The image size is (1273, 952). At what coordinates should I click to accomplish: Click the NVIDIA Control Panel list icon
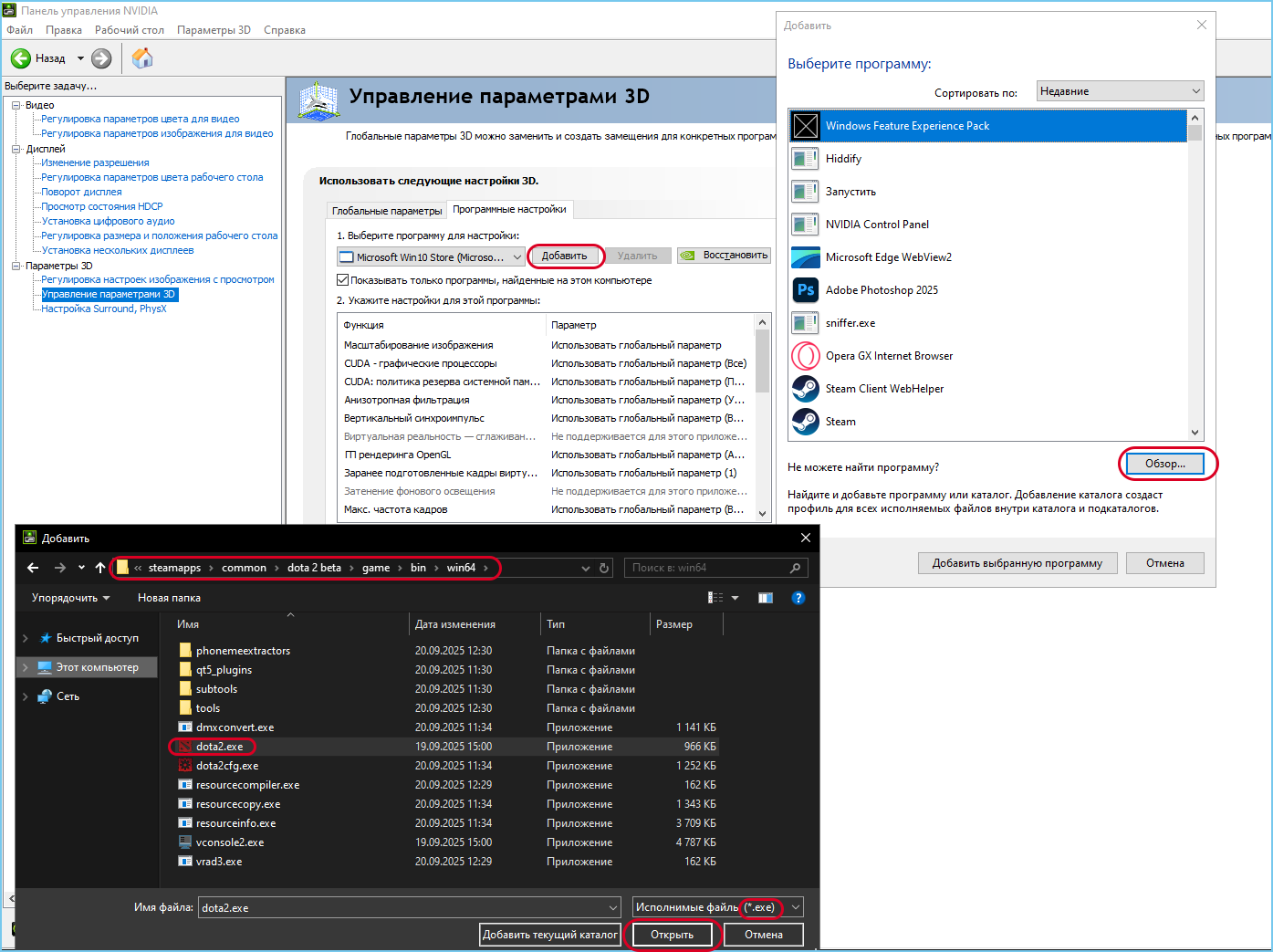click(806, 225)
